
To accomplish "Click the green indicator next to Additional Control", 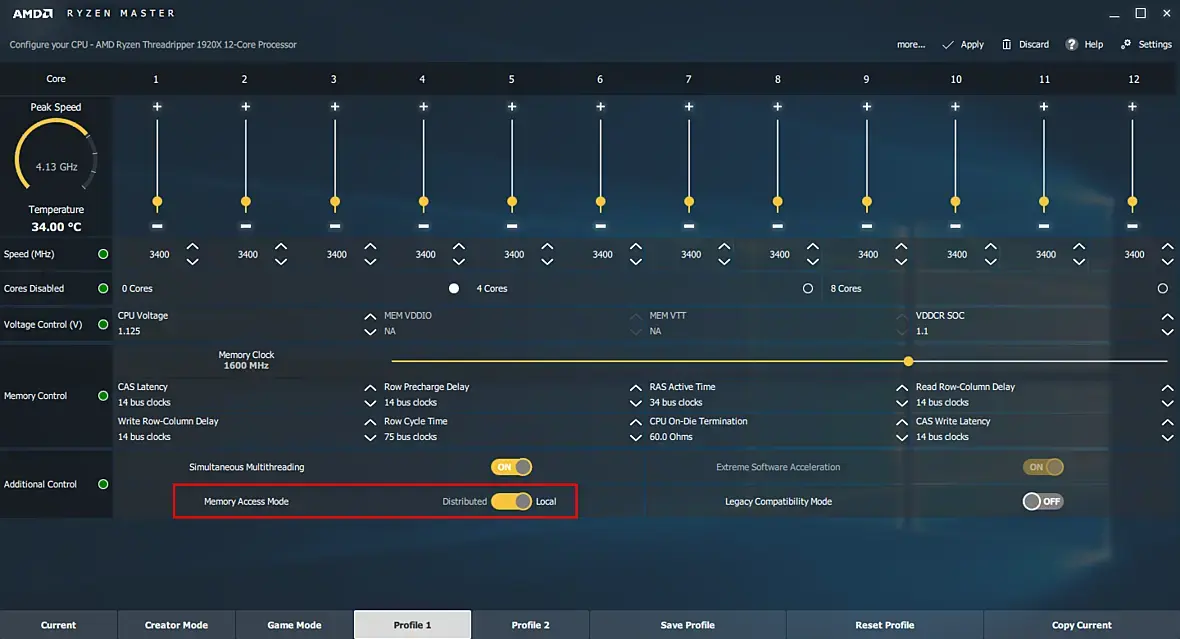I will [103, 484].
